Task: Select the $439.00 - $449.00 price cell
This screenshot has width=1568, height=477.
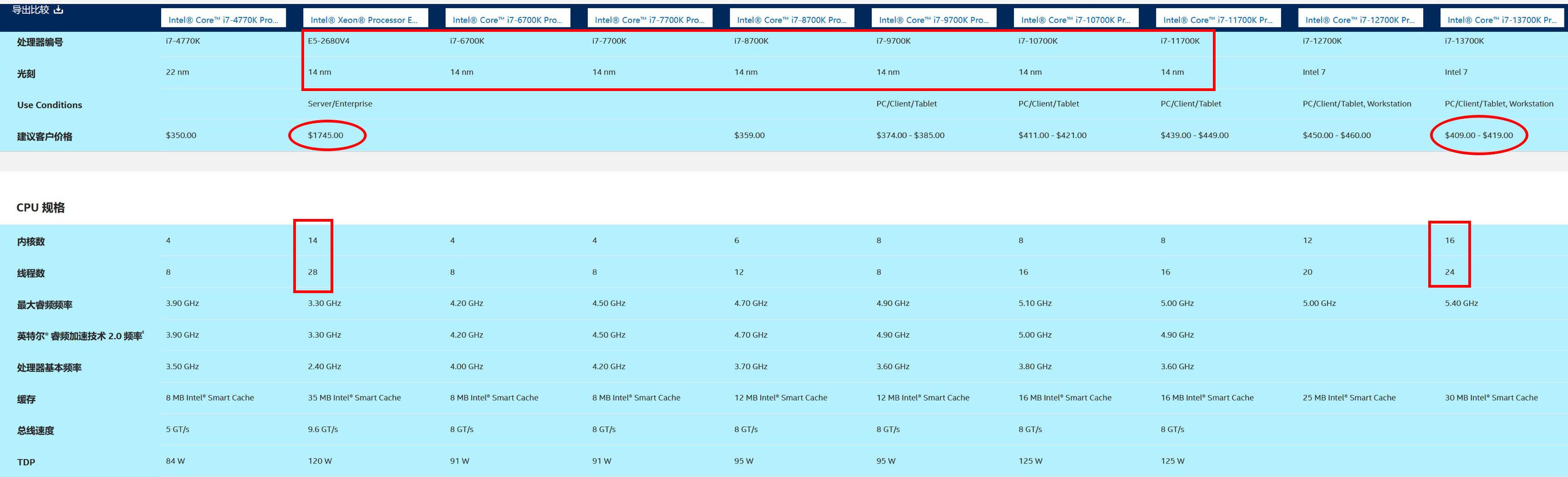Action: coord(1194,135)
